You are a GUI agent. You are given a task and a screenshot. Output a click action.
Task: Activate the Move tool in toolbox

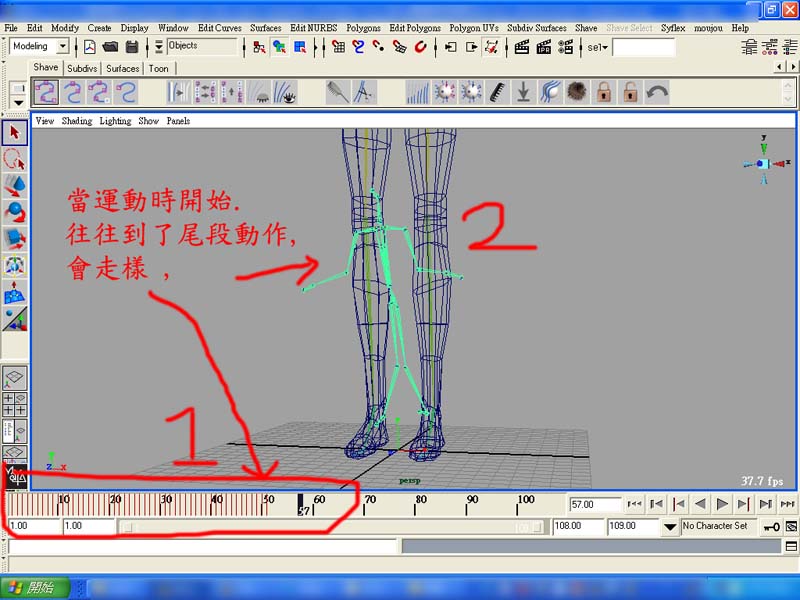pyautogui.click(x=14, y=186)
